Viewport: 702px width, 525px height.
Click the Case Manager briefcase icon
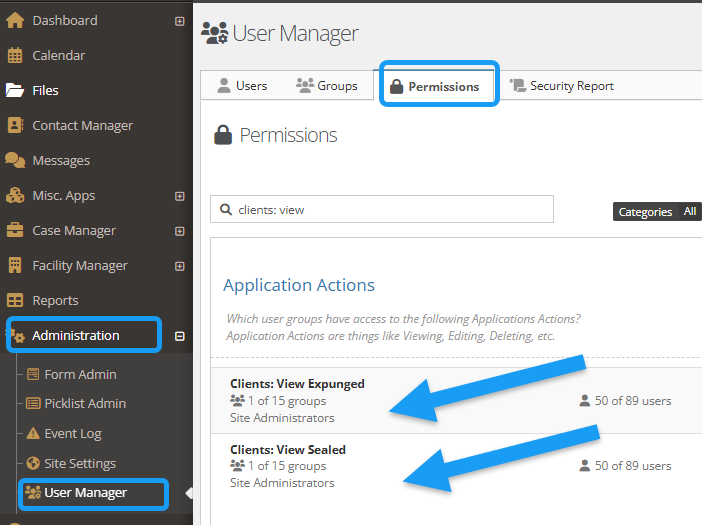pos(15,230)
